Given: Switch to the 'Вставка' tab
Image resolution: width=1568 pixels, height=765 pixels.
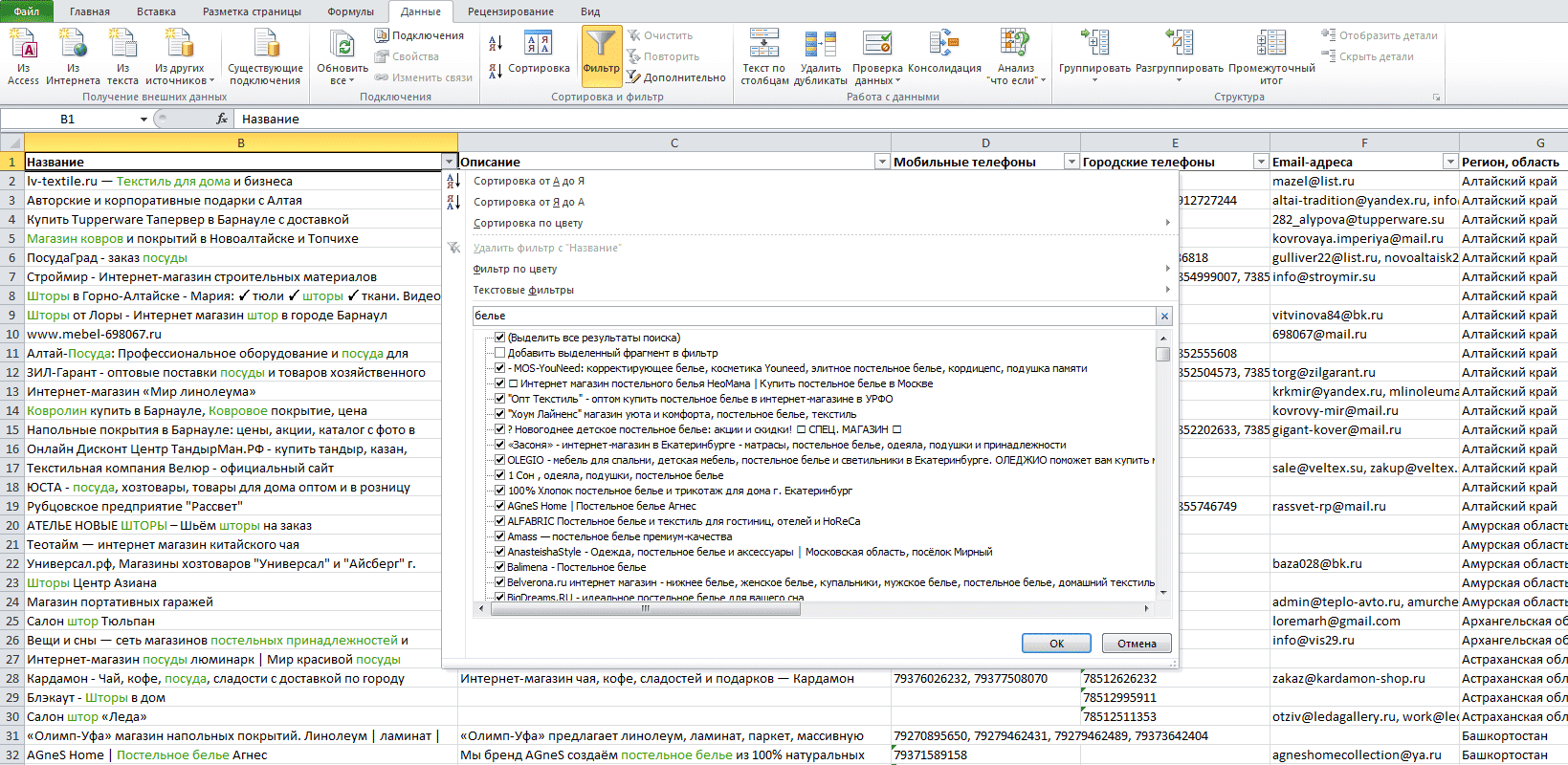Looking at the screenshot, I should [156, 11].
